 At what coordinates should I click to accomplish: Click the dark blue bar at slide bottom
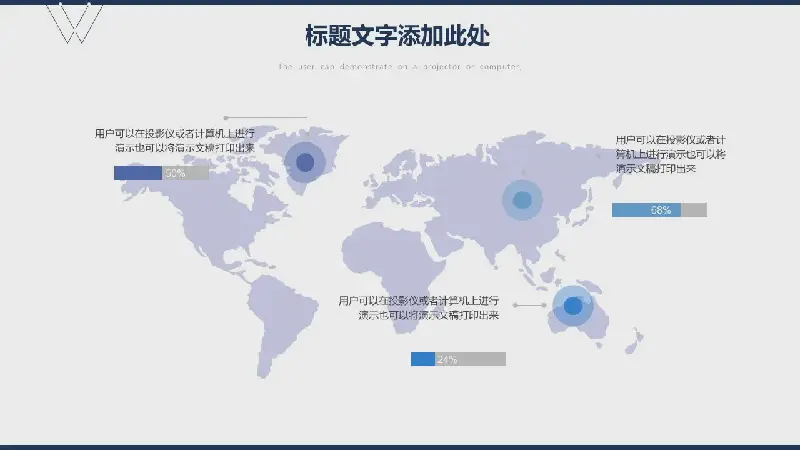400,446
